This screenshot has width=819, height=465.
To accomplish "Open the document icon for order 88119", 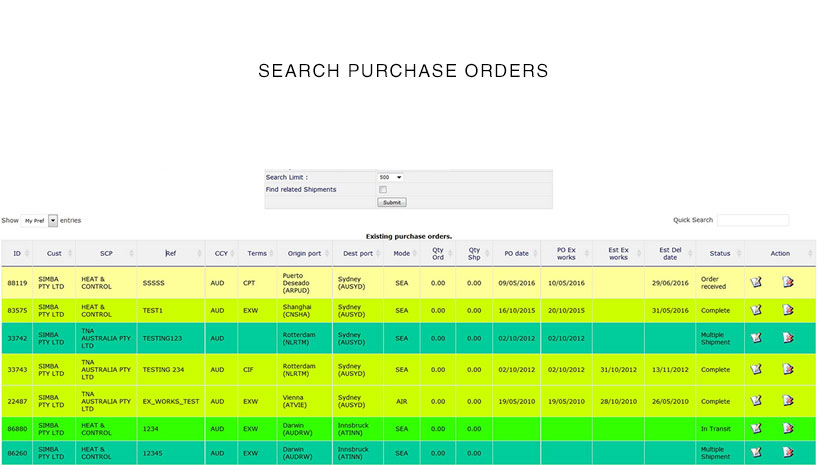I will (x=788, y=282).
